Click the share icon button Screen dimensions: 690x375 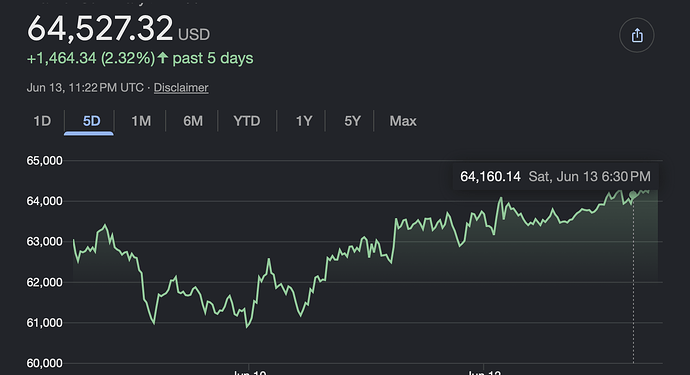[x=636, y=35]
